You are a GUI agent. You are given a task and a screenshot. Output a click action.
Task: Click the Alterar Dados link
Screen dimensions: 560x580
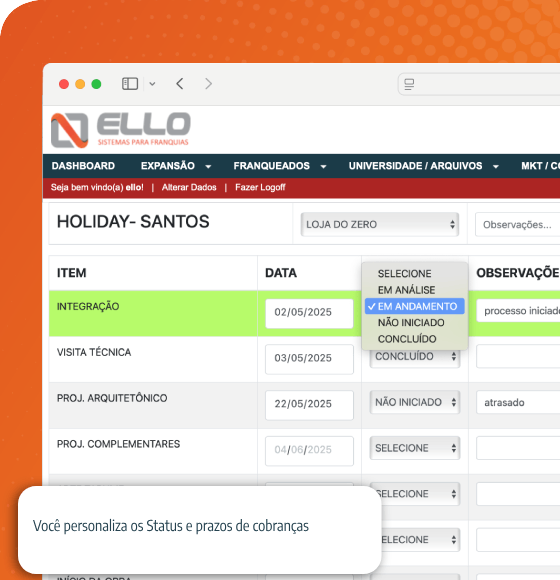click(x=189, y=187)
